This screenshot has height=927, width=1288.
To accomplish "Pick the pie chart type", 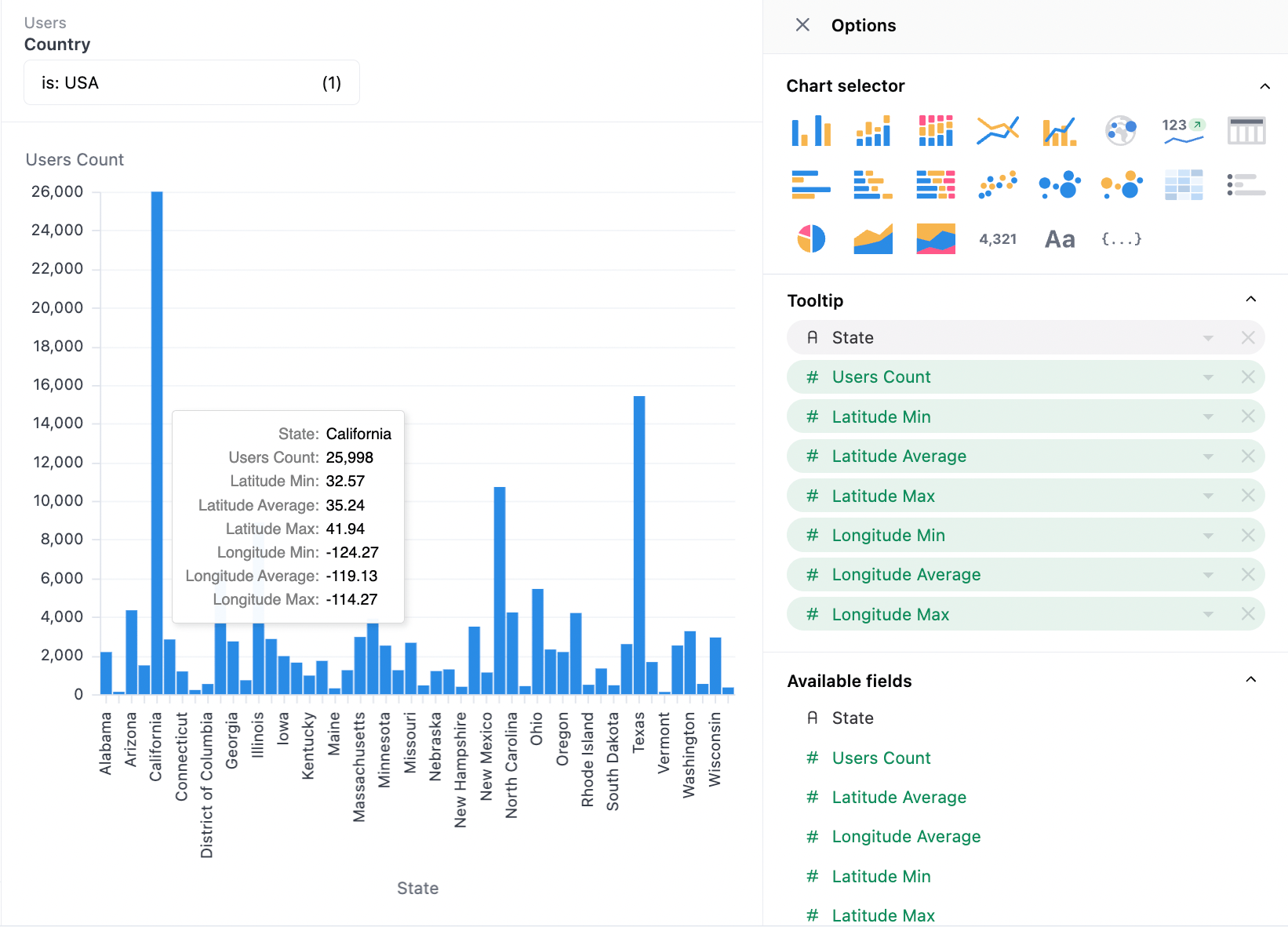I will pyautogui.click(x=811, y=238).
